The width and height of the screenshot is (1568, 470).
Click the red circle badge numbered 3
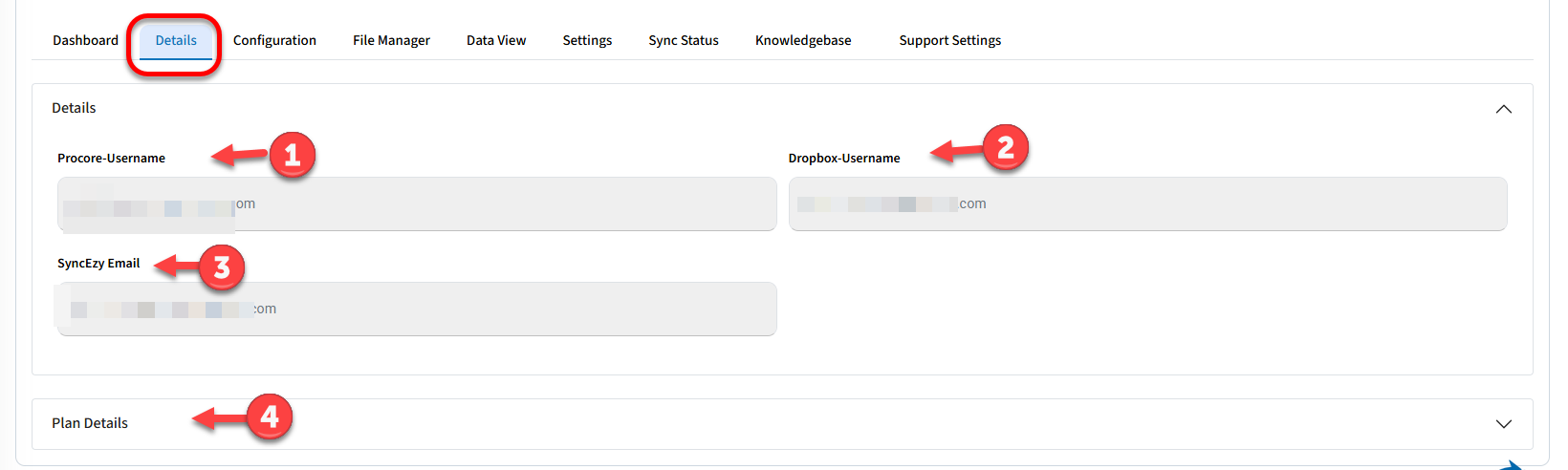[222, 267]
